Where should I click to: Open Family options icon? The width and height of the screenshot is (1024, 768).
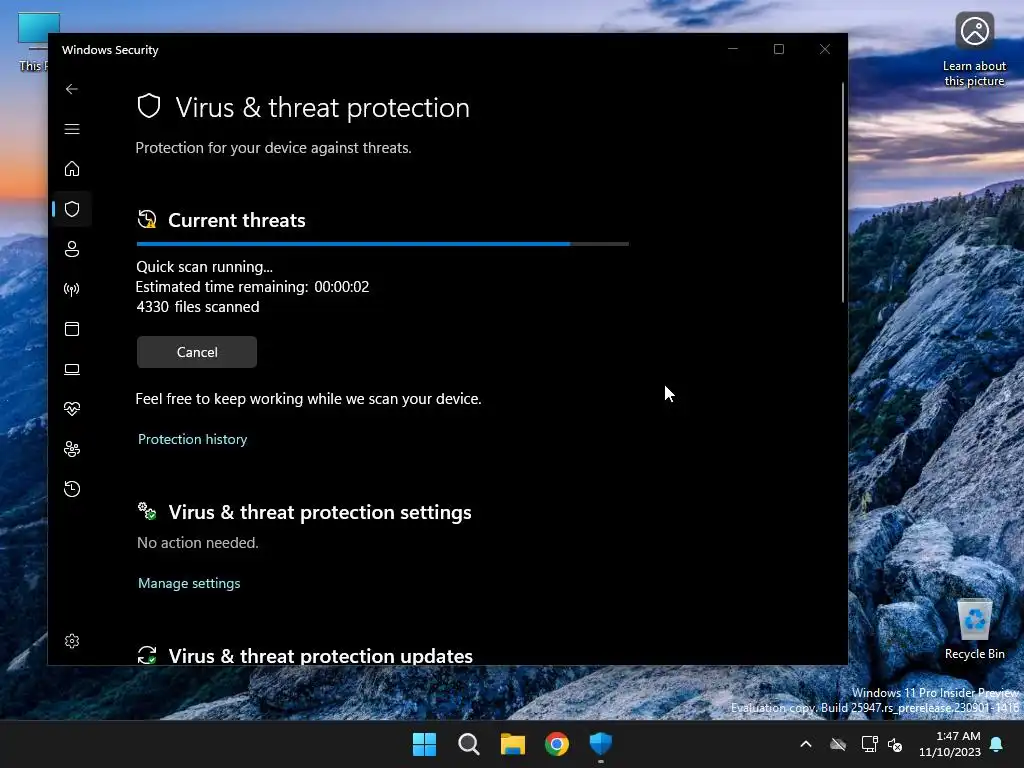point(72,449)
